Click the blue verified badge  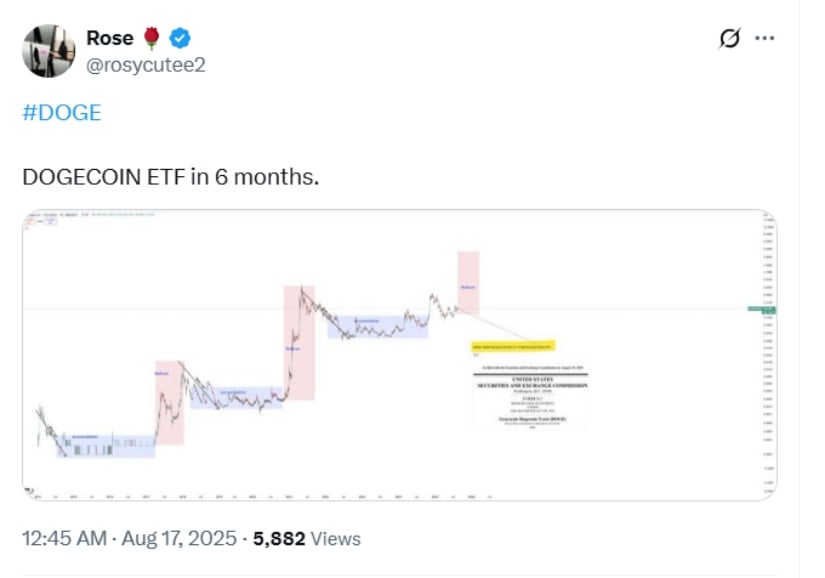pos(180,38)
